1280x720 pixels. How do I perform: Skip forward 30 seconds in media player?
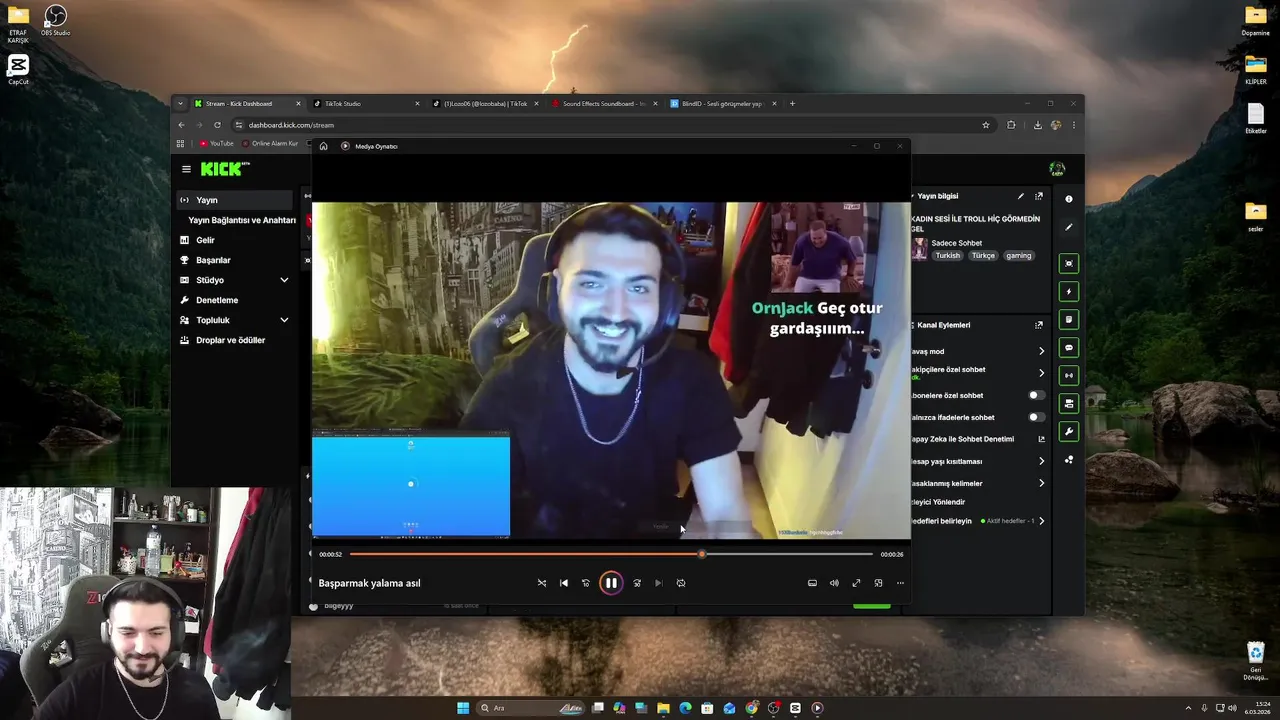pos(637,583)
